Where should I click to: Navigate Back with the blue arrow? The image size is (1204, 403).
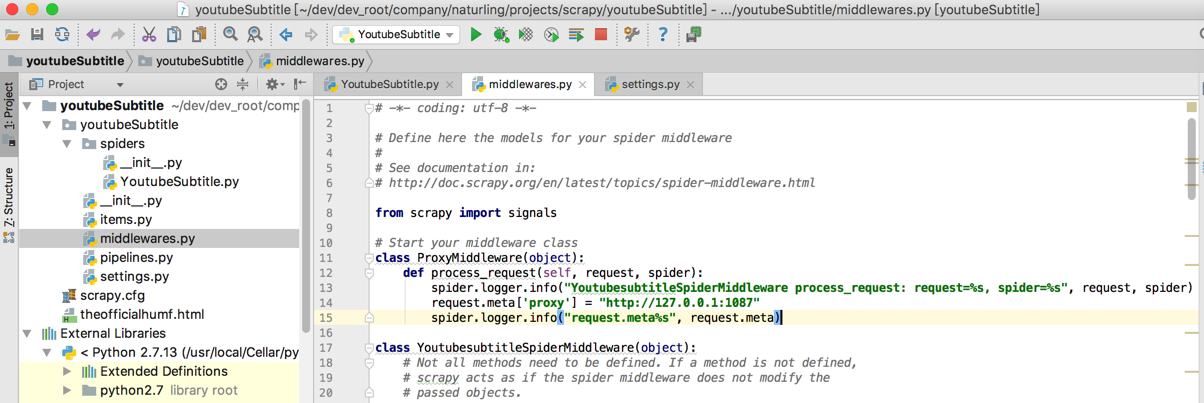click(x=286, y=34)
